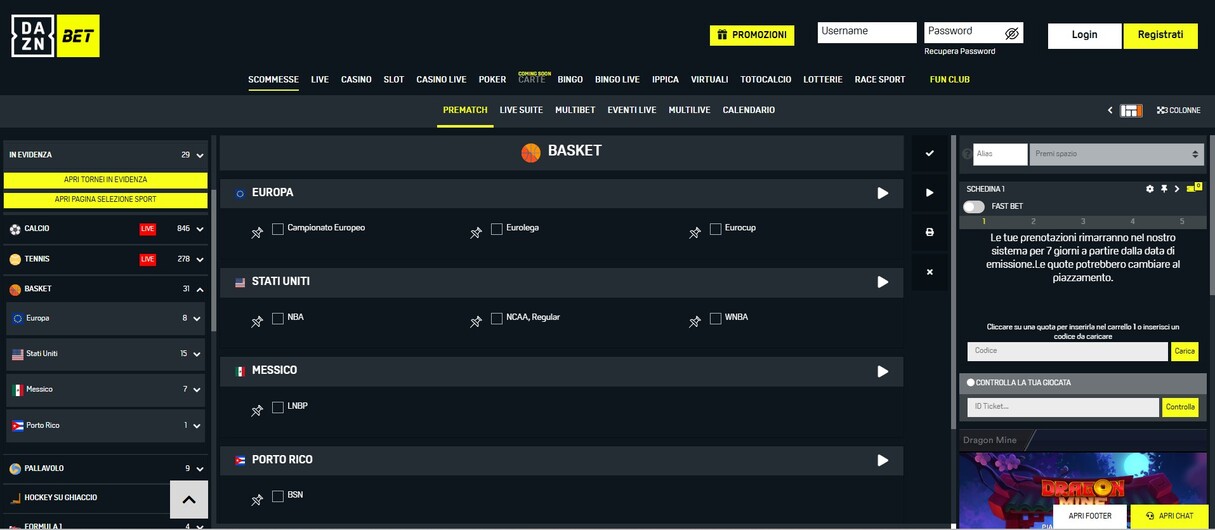Viewport: 1215px width, 530px height.
Task: Check the Eurocup checkbox
Action: 715,229
